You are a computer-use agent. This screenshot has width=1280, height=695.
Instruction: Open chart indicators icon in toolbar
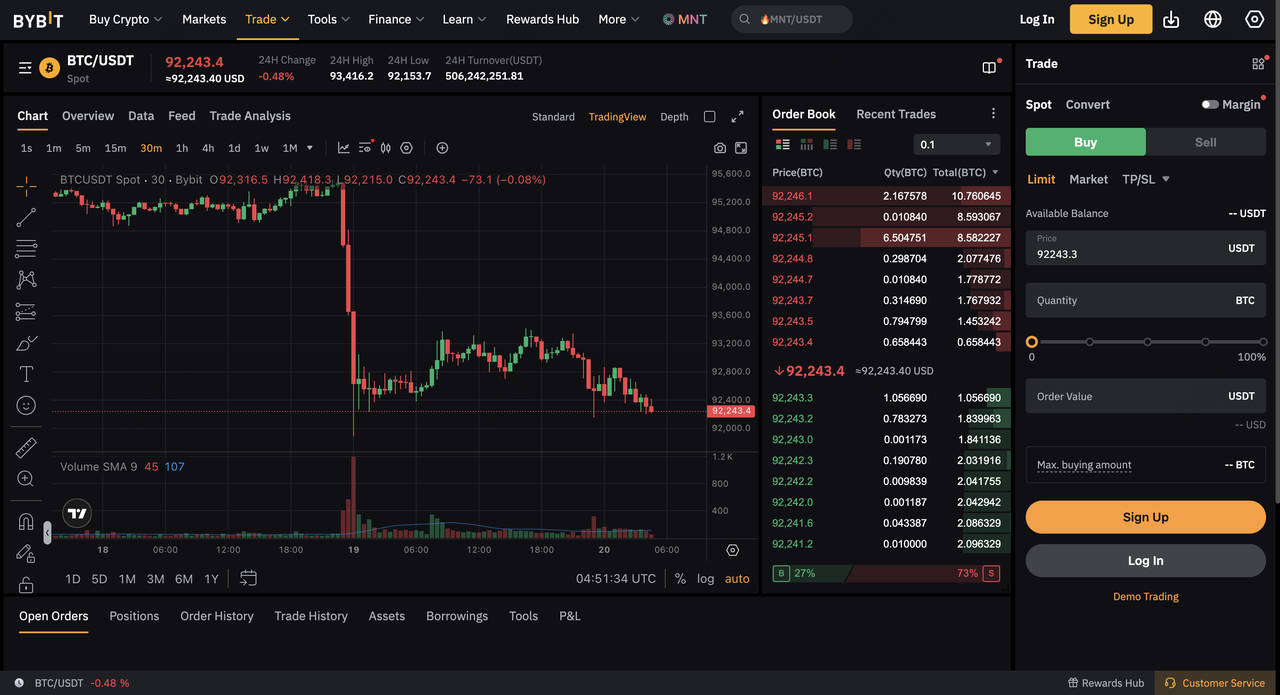pos(343,148)
